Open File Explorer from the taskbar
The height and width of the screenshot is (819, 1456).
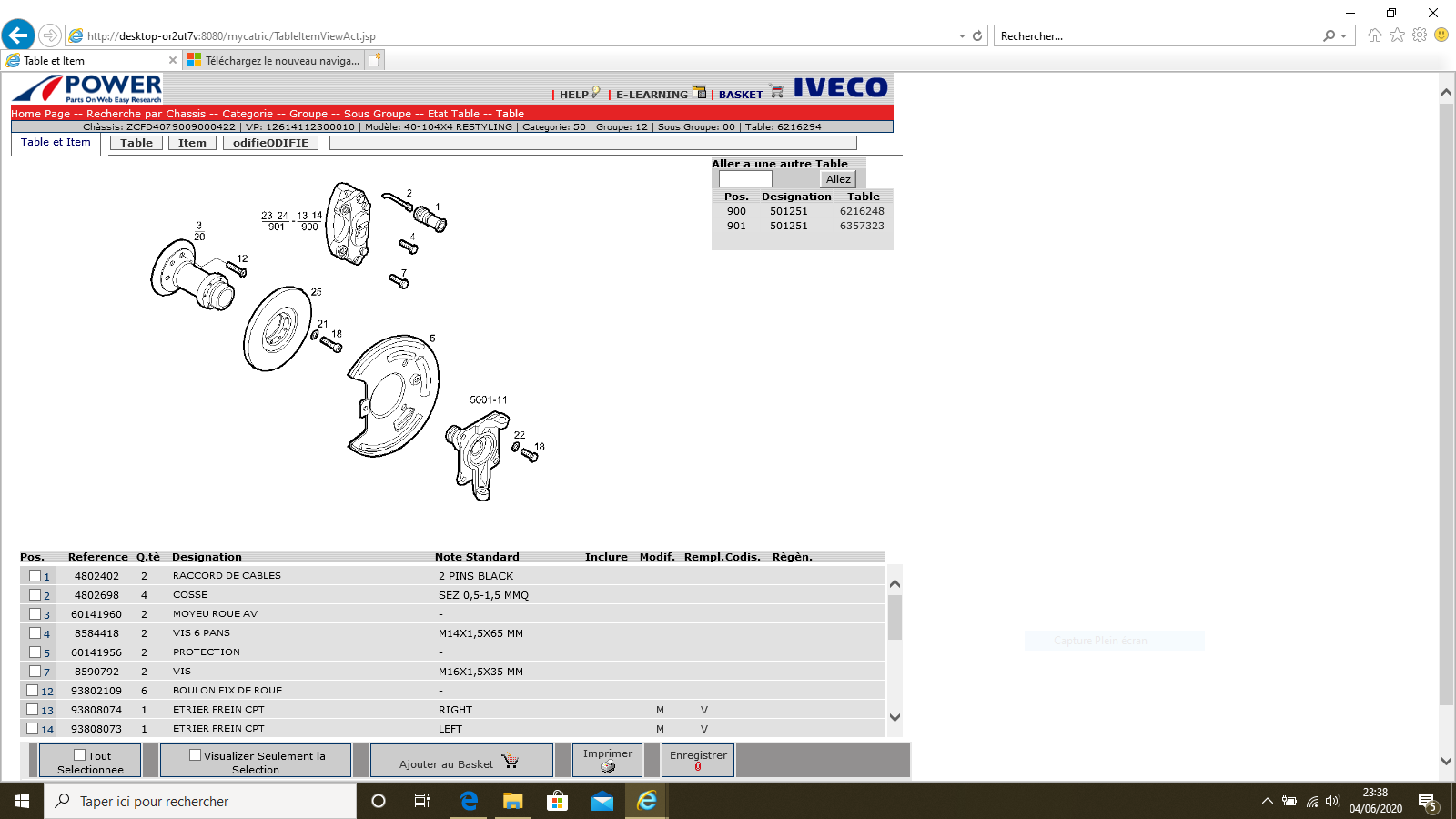coord(512,801)
